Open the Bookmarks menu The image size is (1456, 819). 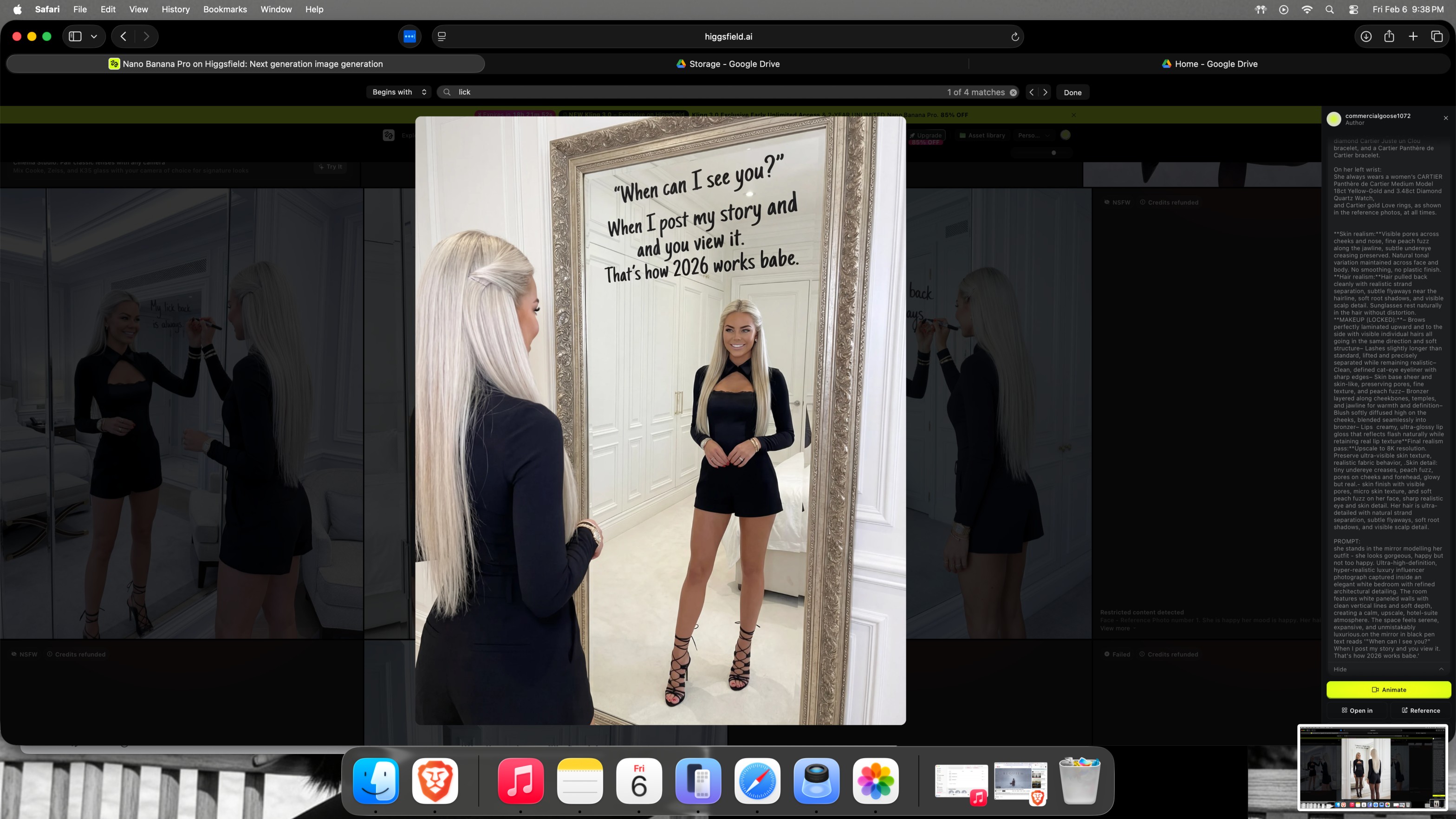click(225, 9)
